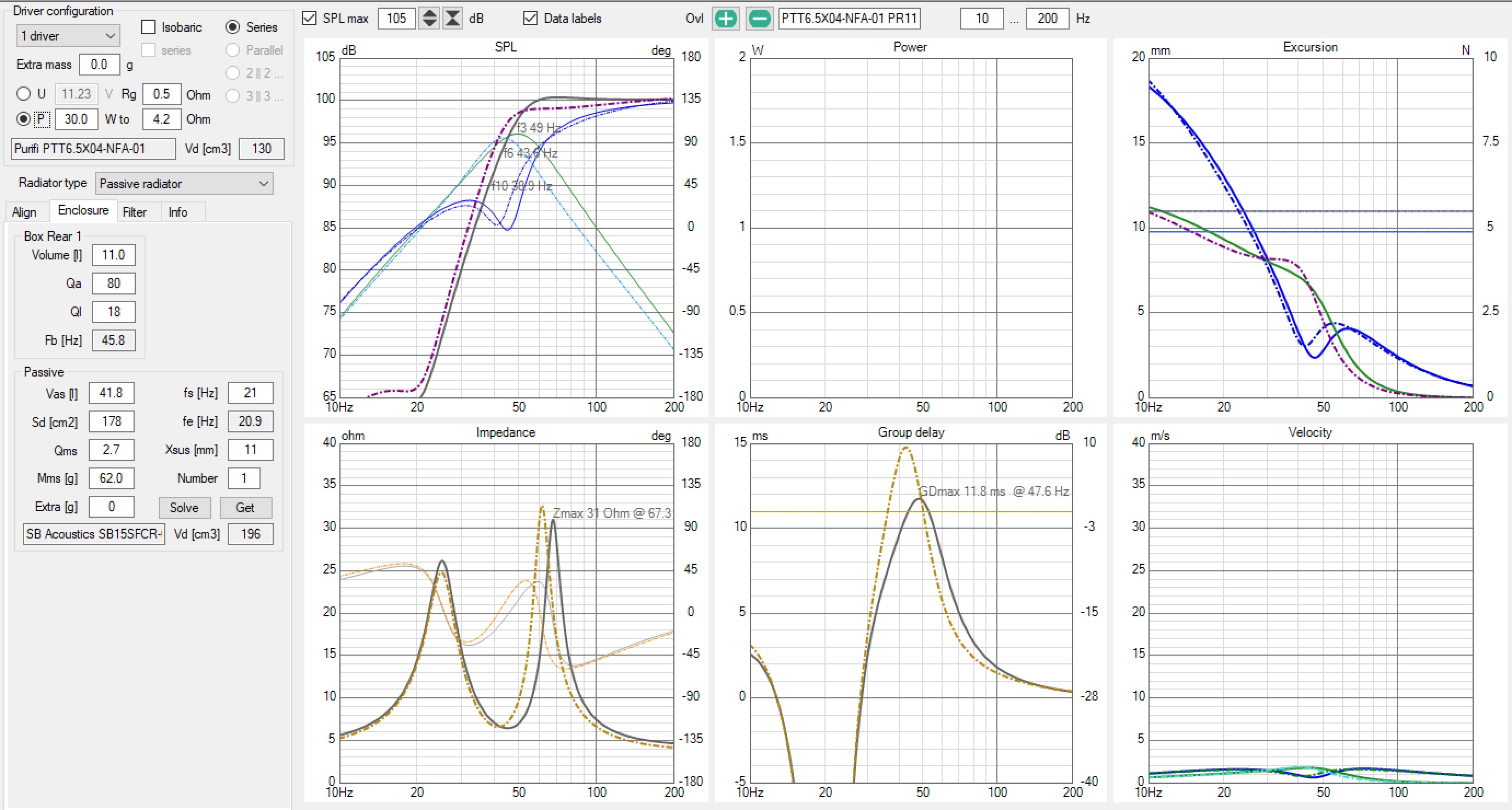This screenshot has width=1512, height=810.
Task: Click the 'Zmax 31 Ohm @ 67.3' label
Action: click(x=611, y=513)
